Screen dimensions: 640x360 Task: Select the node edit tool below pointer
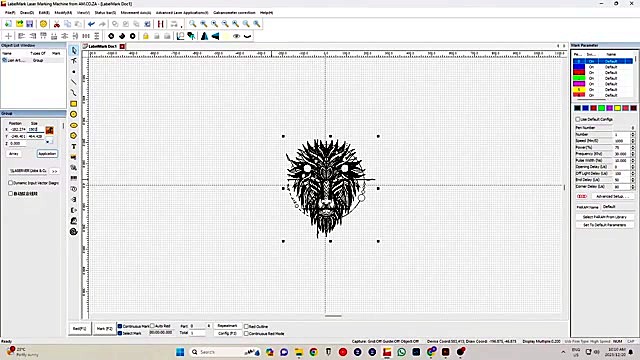click(74, 61)
